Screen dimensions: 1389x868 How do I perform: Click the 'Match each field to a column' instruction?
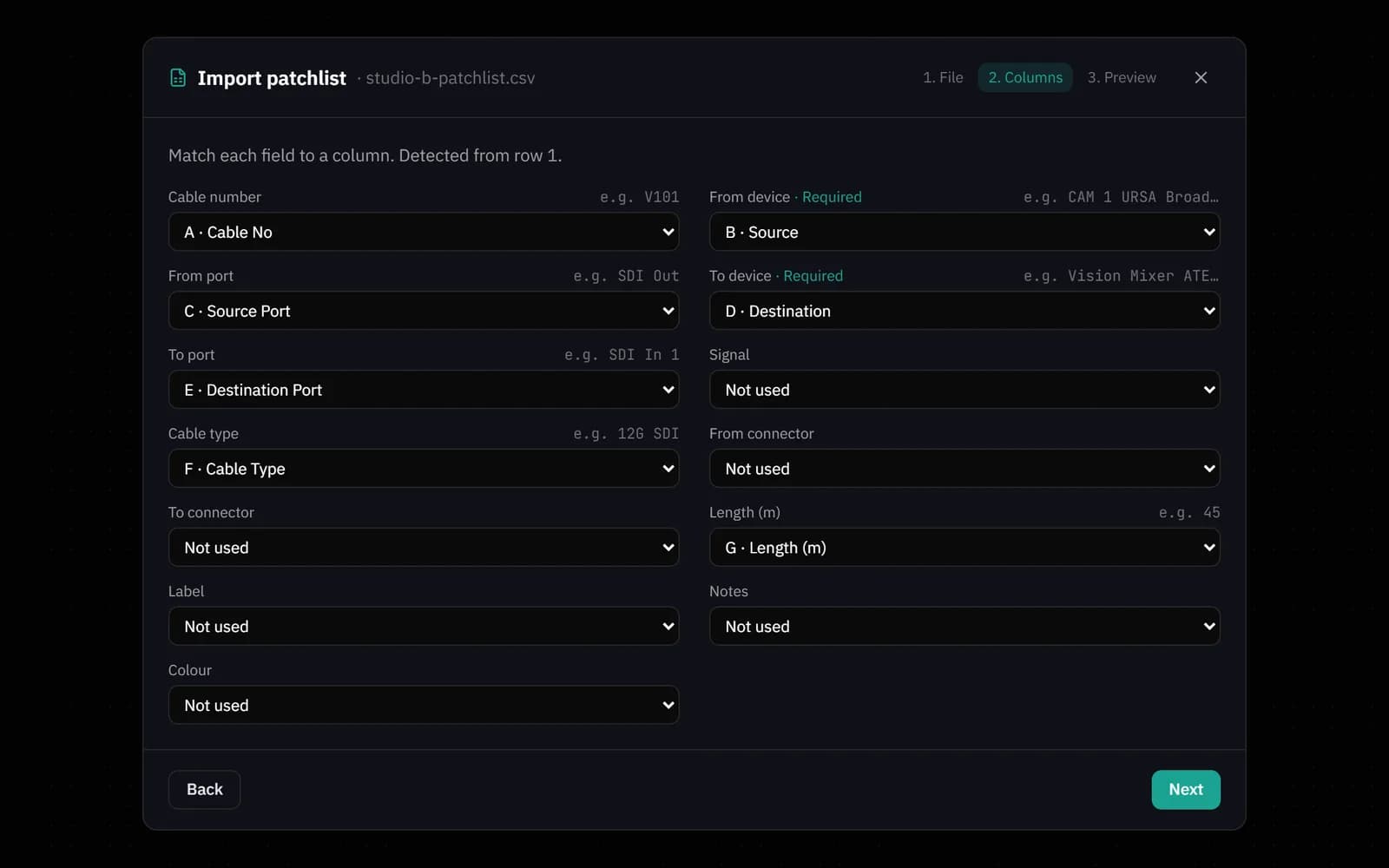coord(365,155)
